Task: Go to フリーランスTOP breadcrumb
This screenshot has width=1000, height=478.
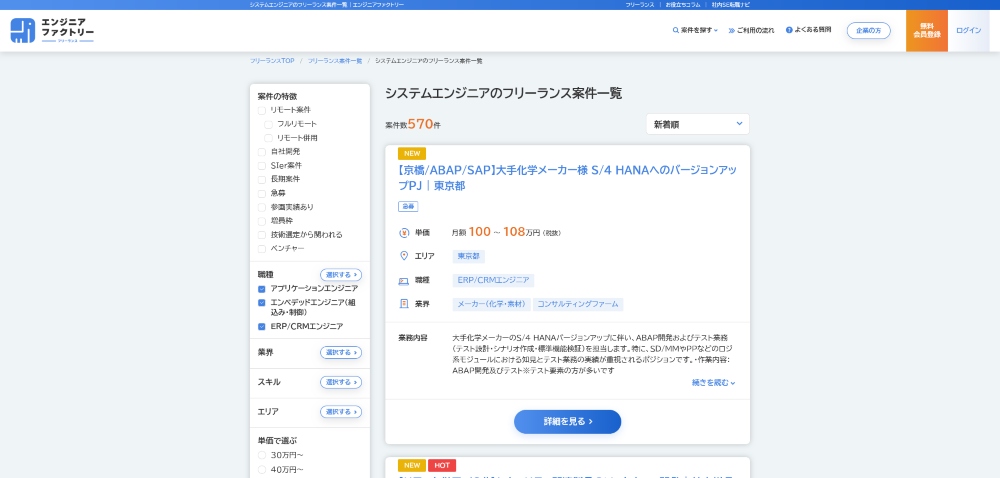Action: pos(272,61)
